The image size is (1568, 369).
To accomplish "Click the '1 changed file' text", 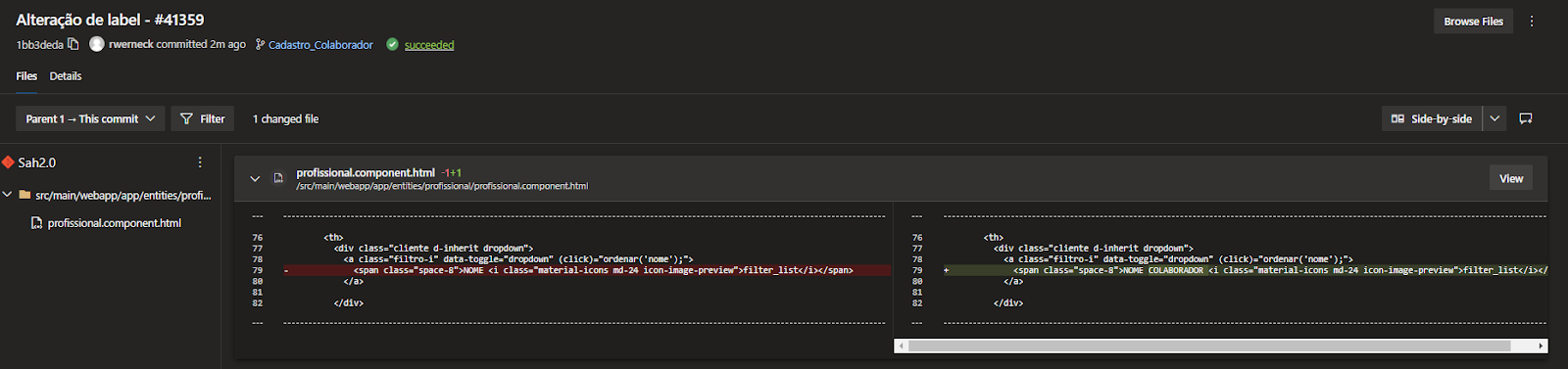I will pos(285,119).
